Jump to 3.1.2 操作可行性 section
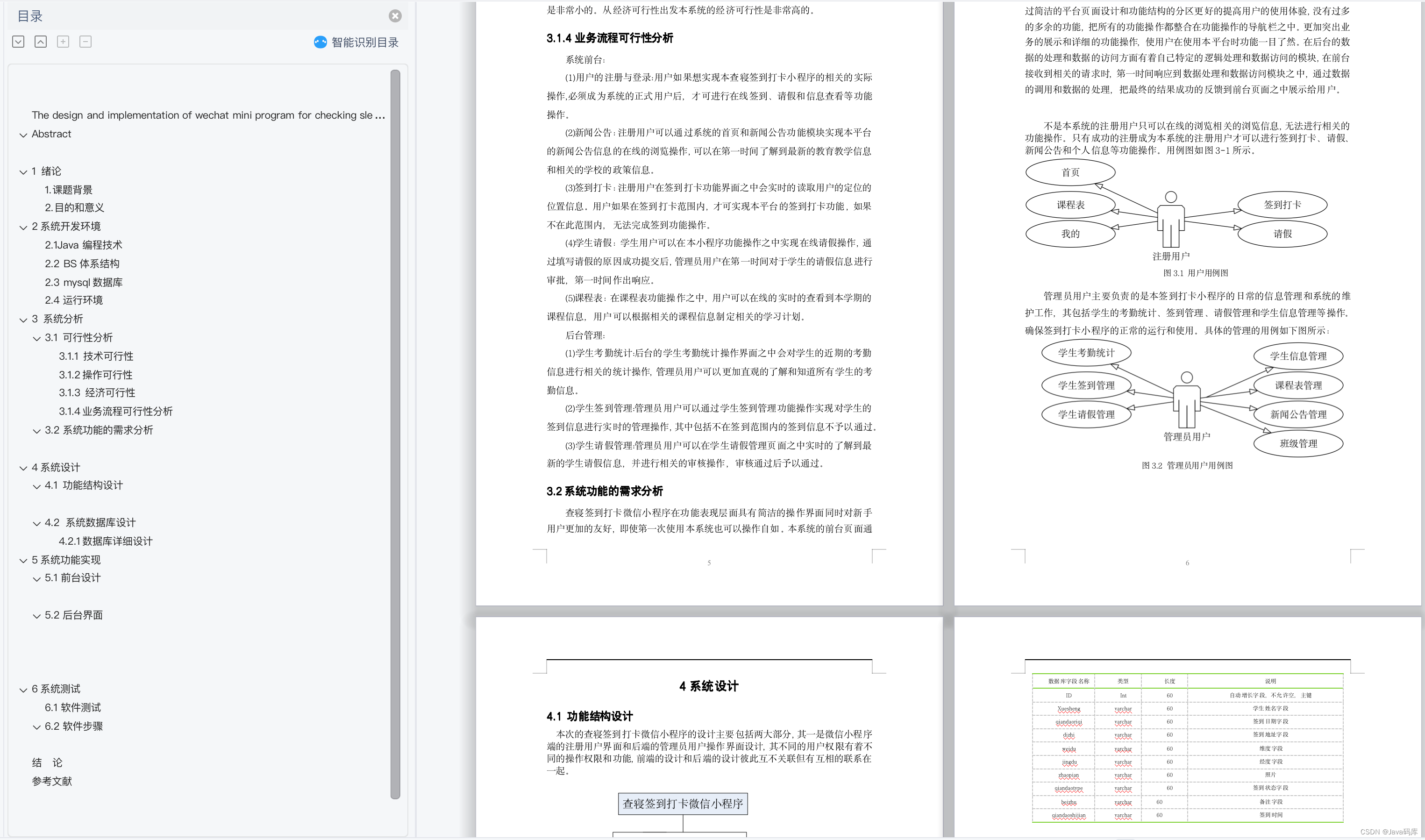This screenshot has height=840, width=1425. click(96, 375)
